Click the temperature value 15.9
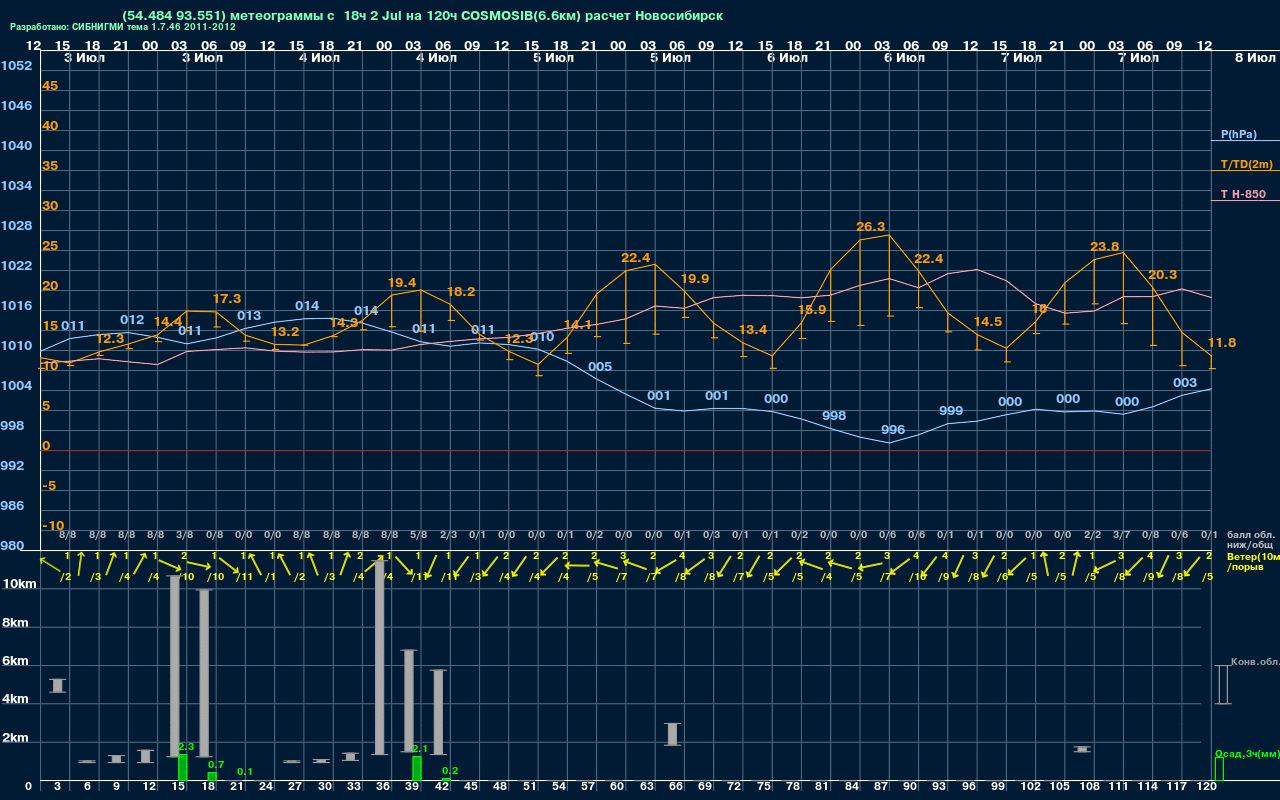The width and height of the screenshot is (1280, 800). point(812,310)
